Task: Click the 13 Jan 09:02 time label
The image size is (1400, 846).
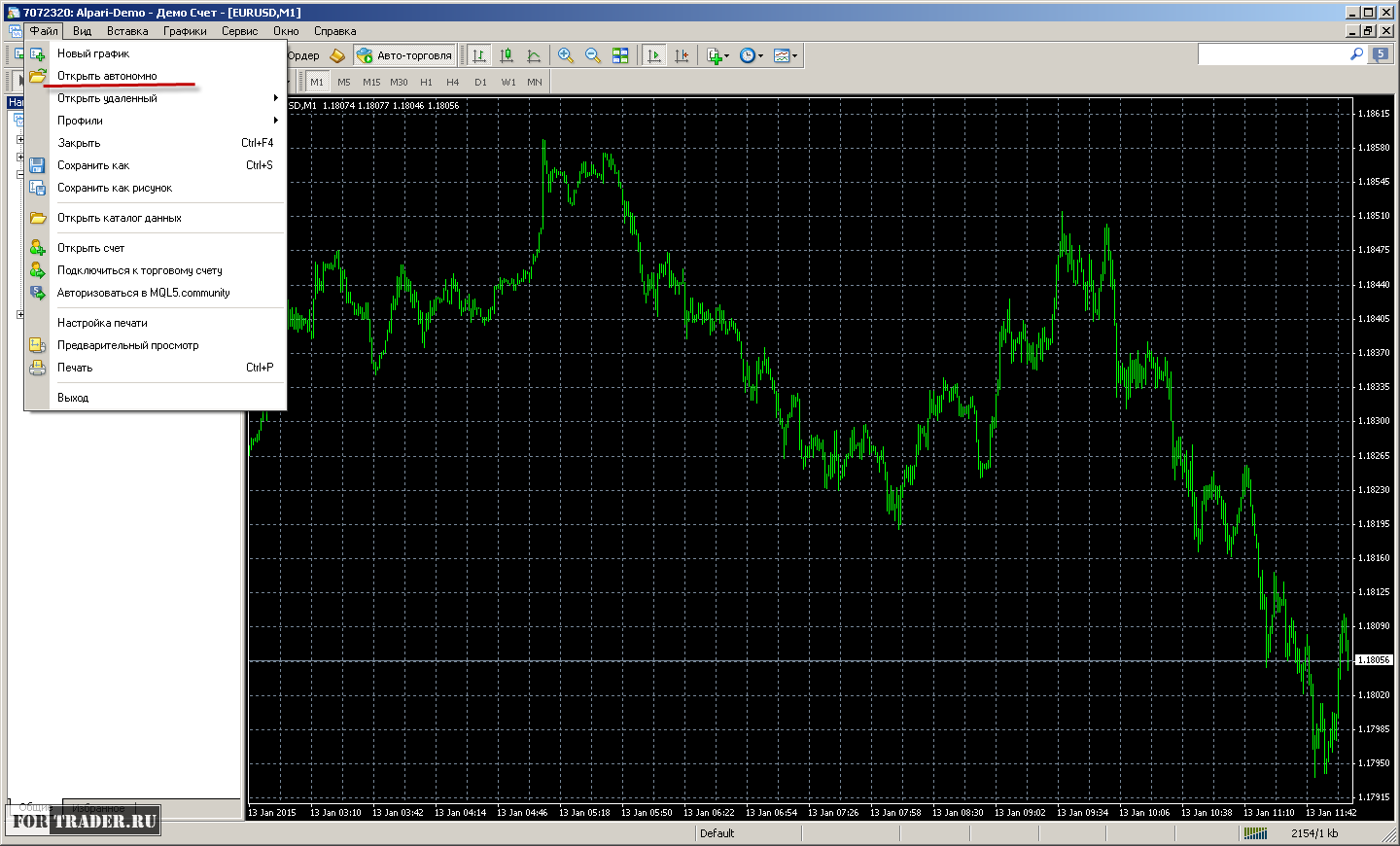Action: click(x=1020, y=813)
